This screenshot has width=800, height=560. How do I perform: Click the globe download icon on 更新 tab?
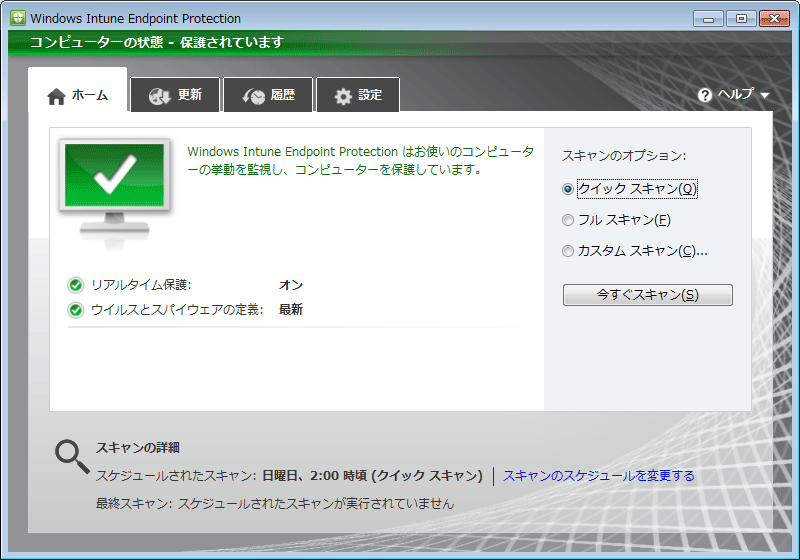point(160,96)
